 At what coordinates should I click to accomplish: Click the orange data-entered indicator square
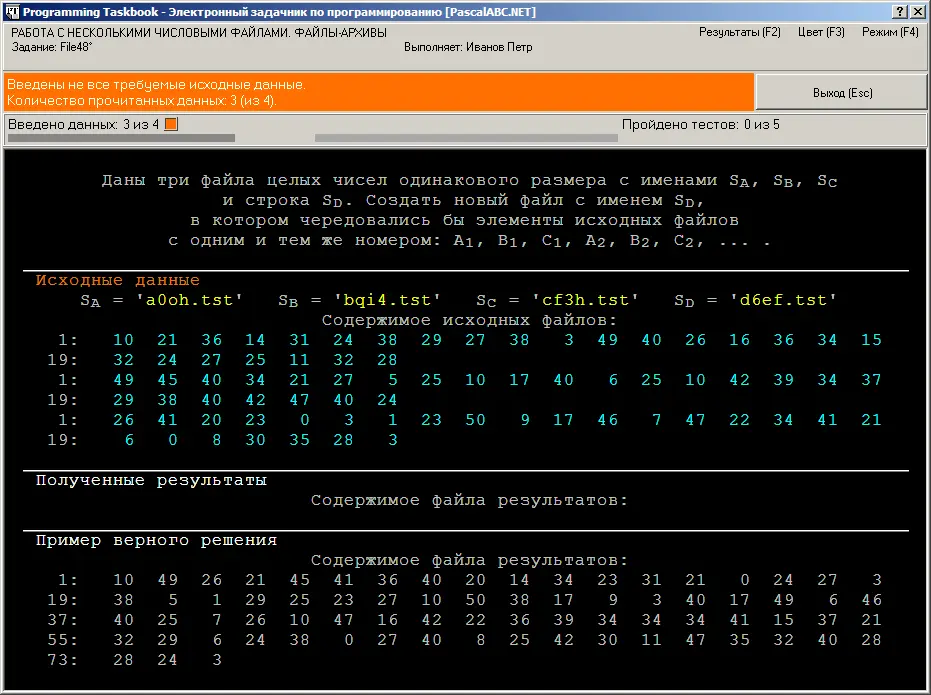[x=171, y=124]
